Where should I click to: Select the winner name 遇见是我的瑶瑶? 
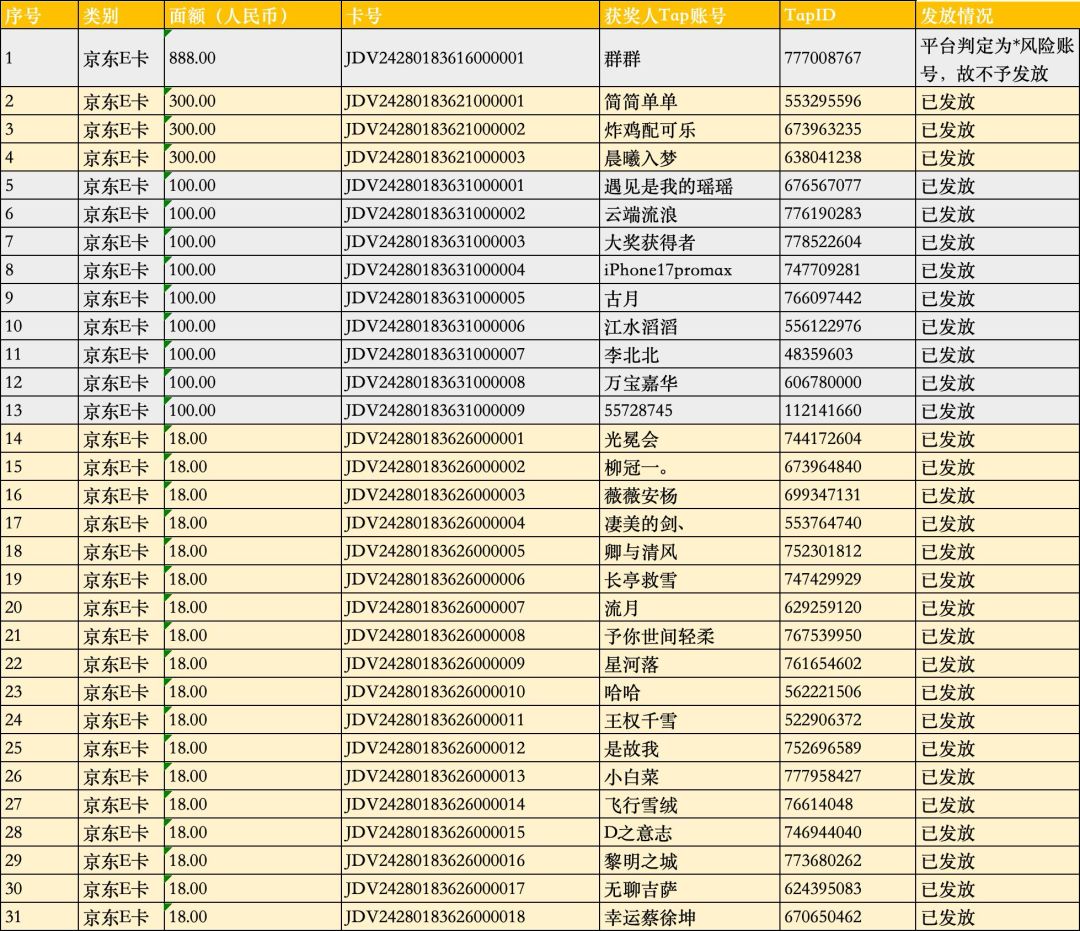point(668,186)
